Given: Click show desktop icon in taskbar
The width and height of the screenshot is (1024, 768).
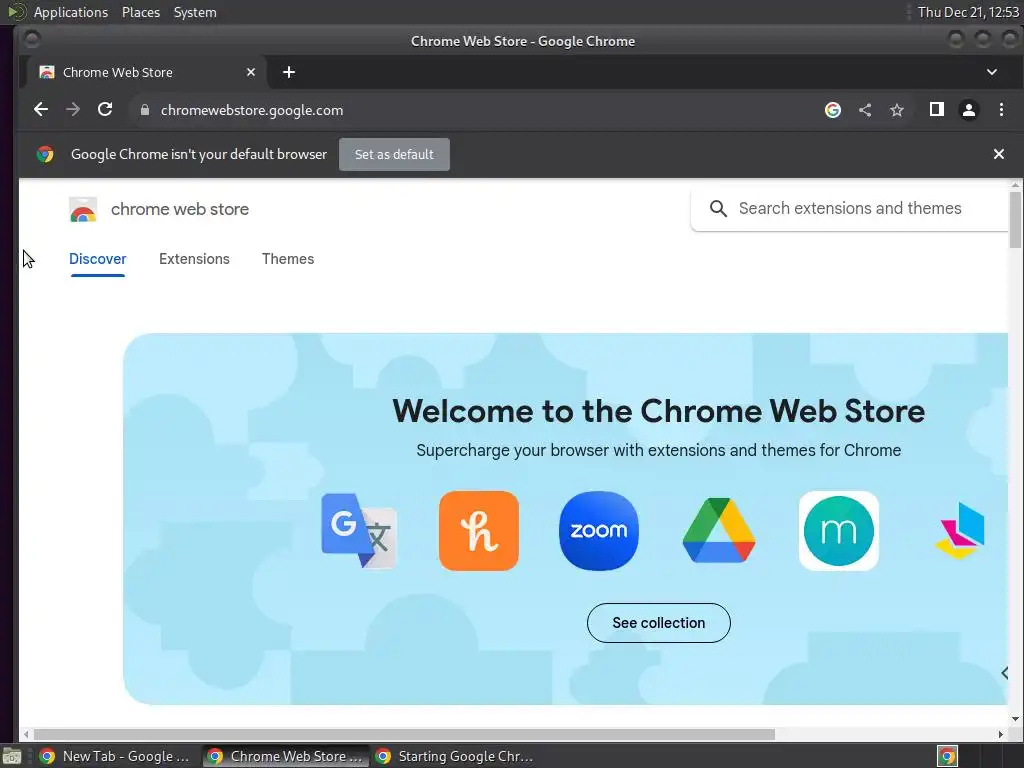Looking at the screenshot, I should coord(12,756).
